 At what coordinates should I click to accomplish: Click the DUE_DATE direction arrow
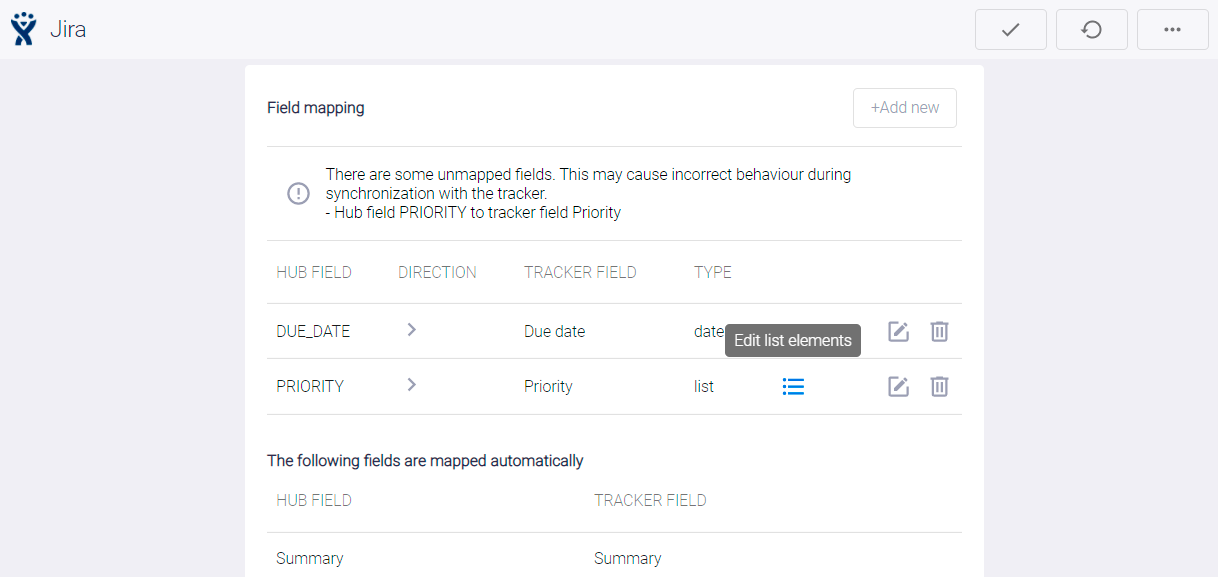pyautogui.click(x=411, y=330)
